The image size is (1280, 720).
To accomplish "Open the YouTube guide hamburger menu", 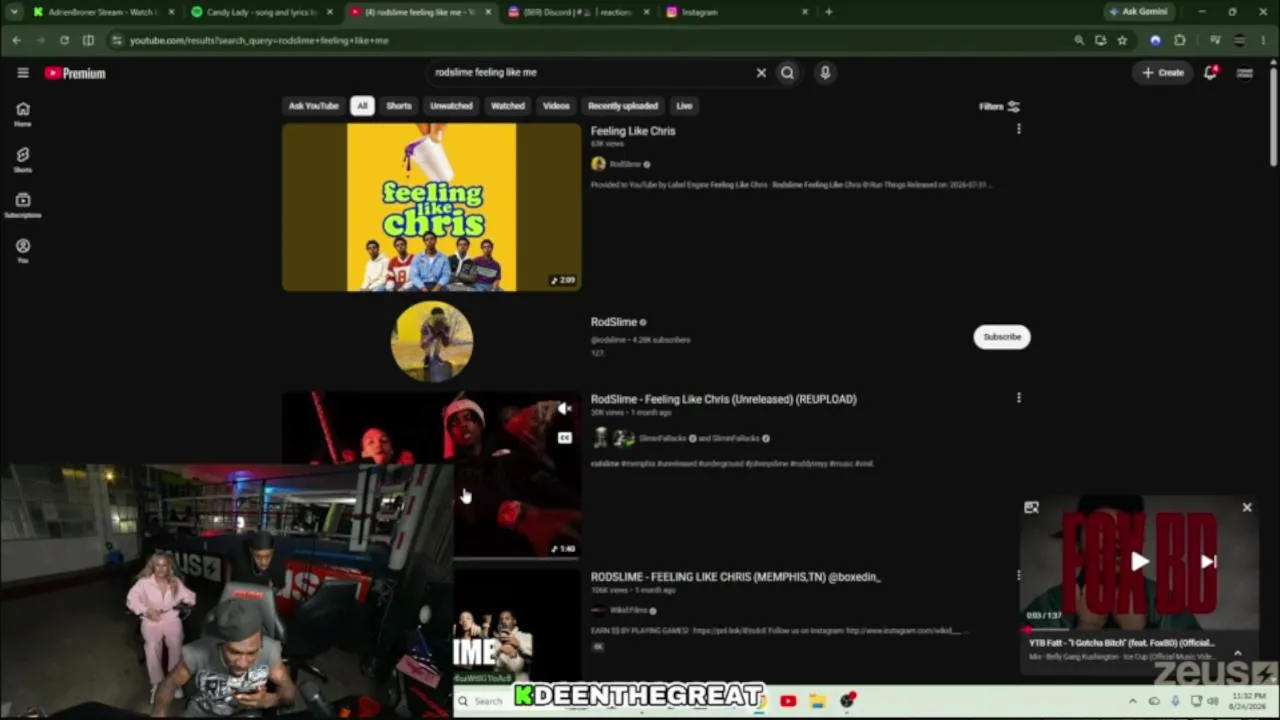I will pos(23,73).
